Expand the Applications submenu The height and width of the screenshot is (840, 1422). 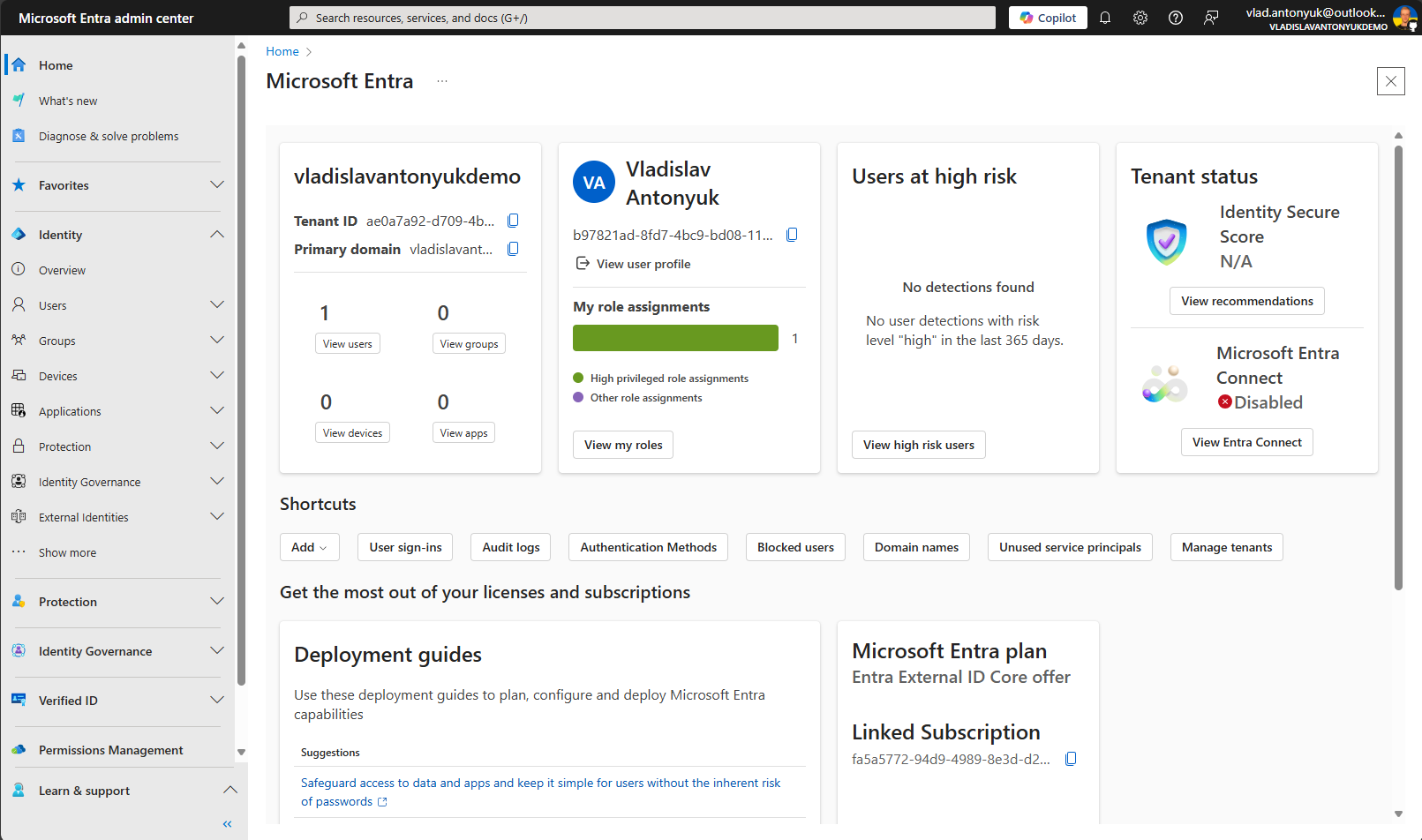point(217,411)
